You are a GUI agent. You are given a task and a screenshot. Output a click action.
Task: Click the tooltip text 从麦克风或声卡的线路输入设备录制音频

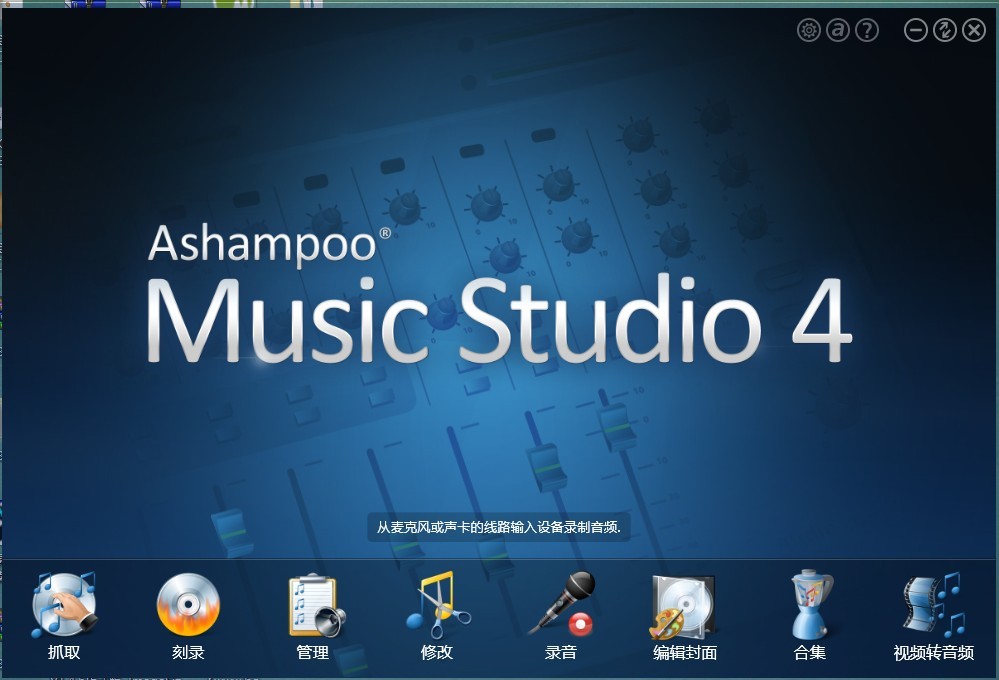tap(499, 527)
